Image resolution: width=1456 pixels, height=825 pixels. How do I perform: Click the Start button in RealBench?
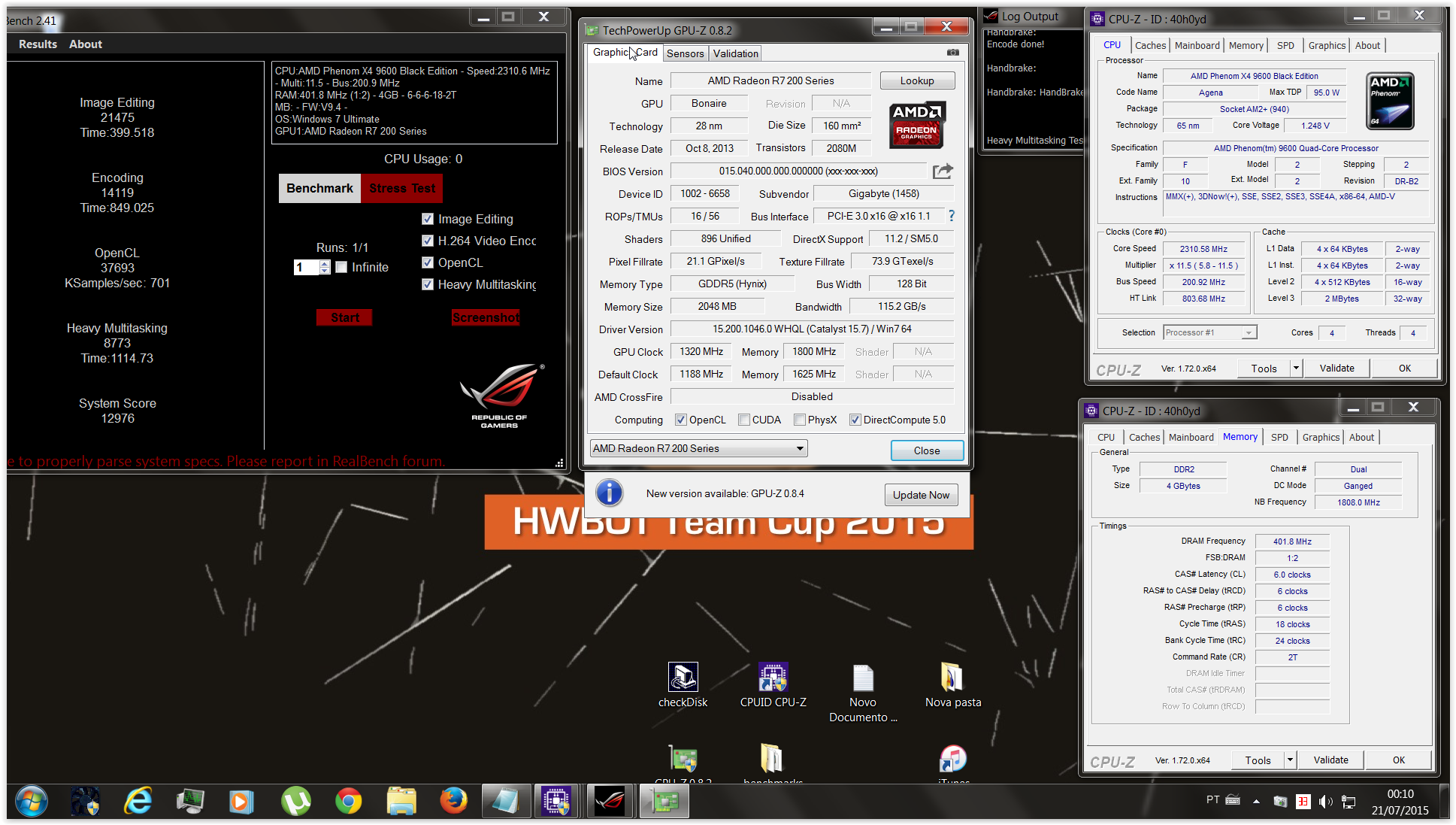[x=344, y=317]
